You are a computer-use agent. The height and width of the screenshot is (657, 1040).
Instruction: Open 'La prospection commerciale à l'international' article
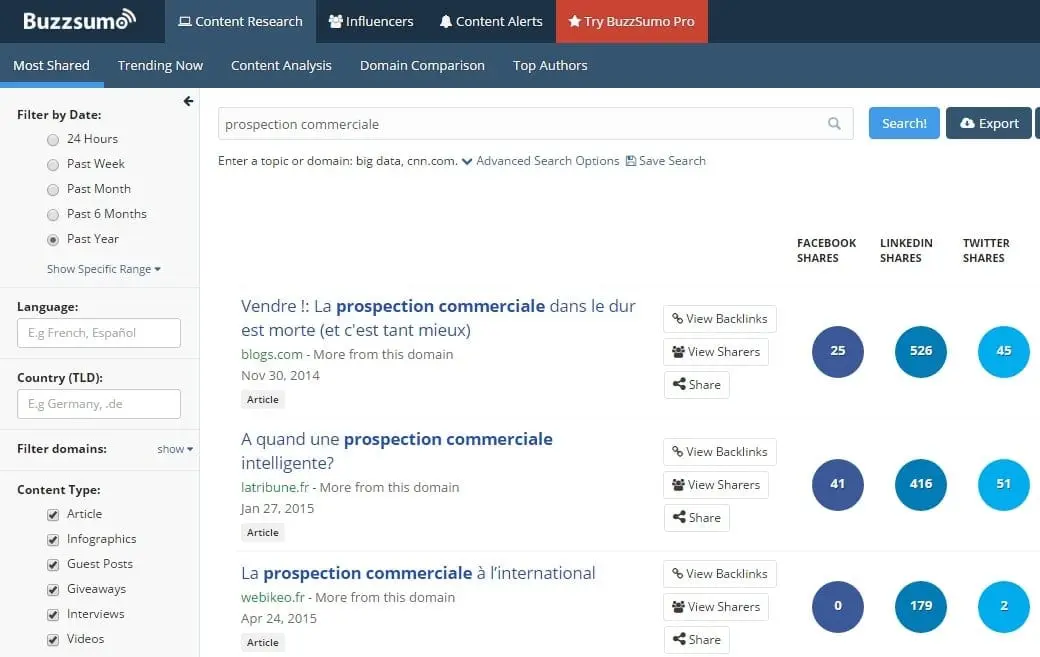pyautogui.click(x=418, y=573)
